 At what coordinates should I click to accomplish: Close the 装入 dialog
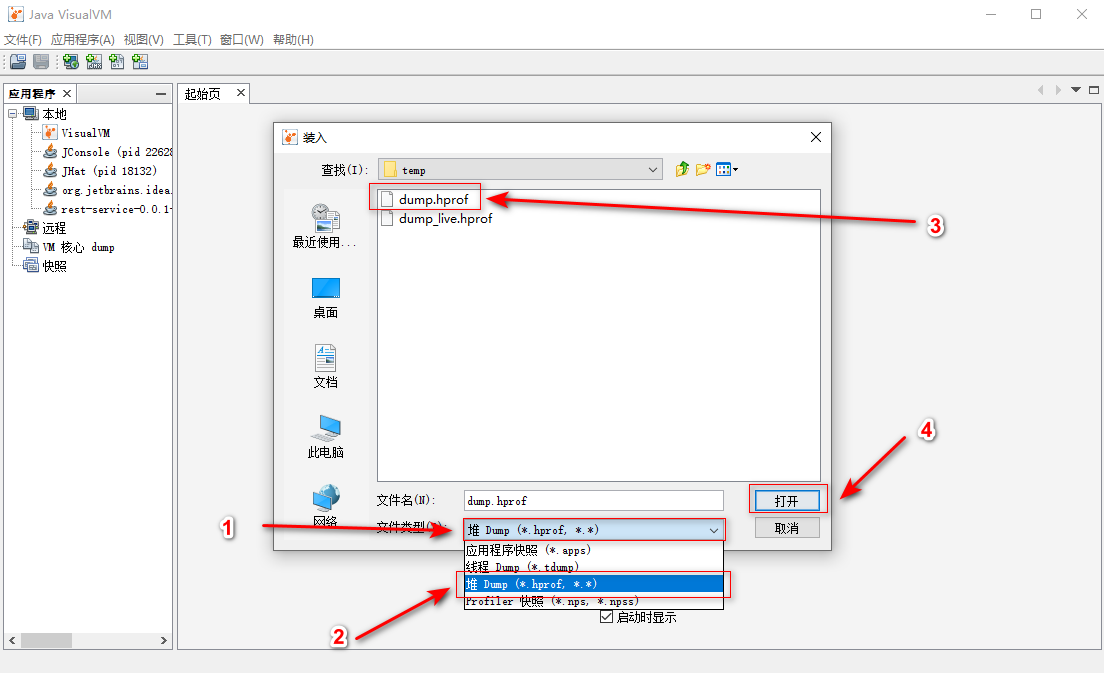[x=815, y=137]
